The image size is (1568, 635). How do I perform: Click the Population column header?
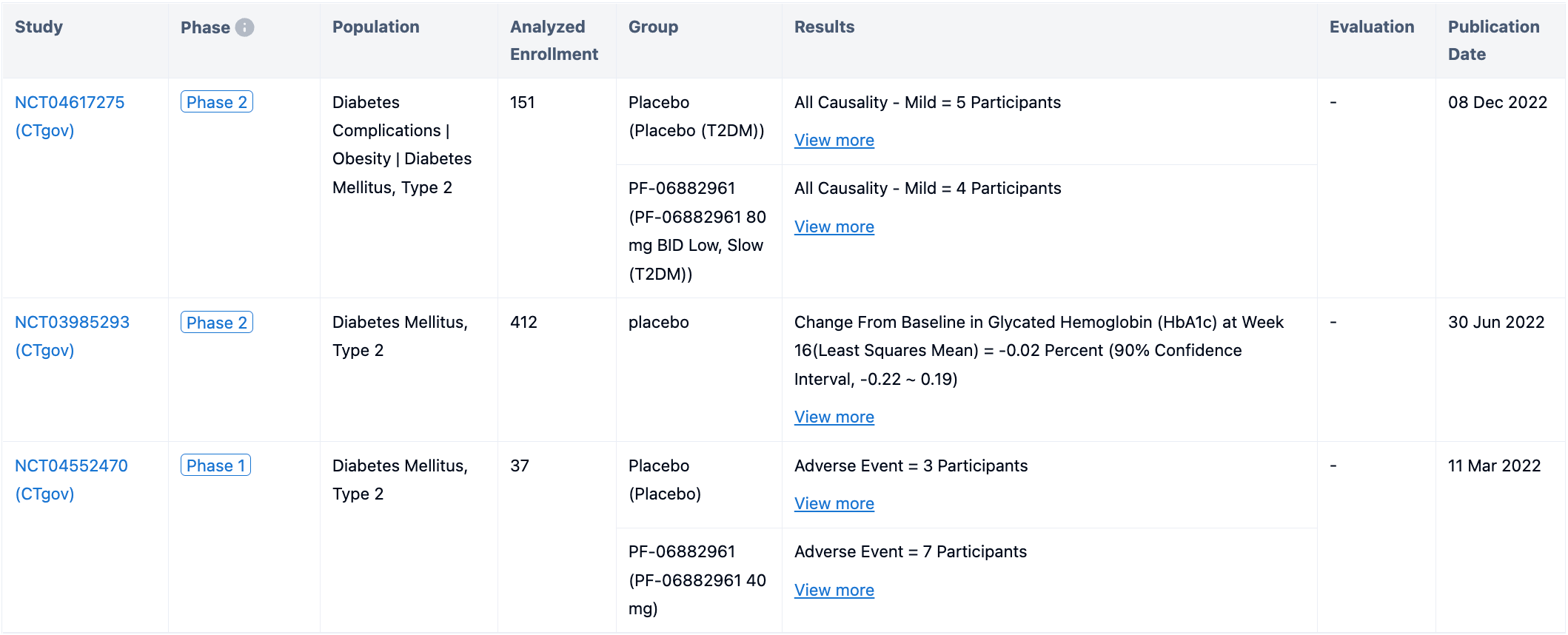375,27
